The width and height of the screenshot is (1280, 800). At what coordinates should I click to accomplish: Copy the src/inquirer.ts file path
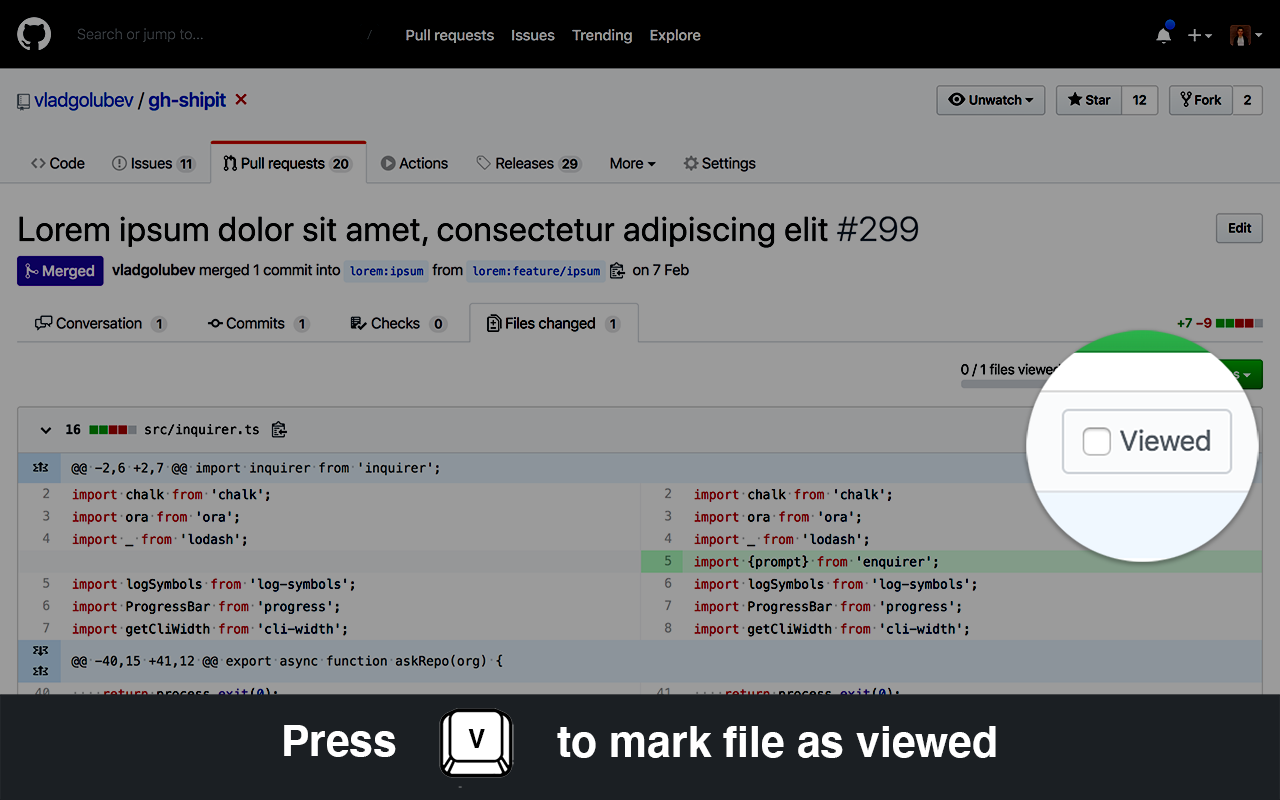[279, 430]
